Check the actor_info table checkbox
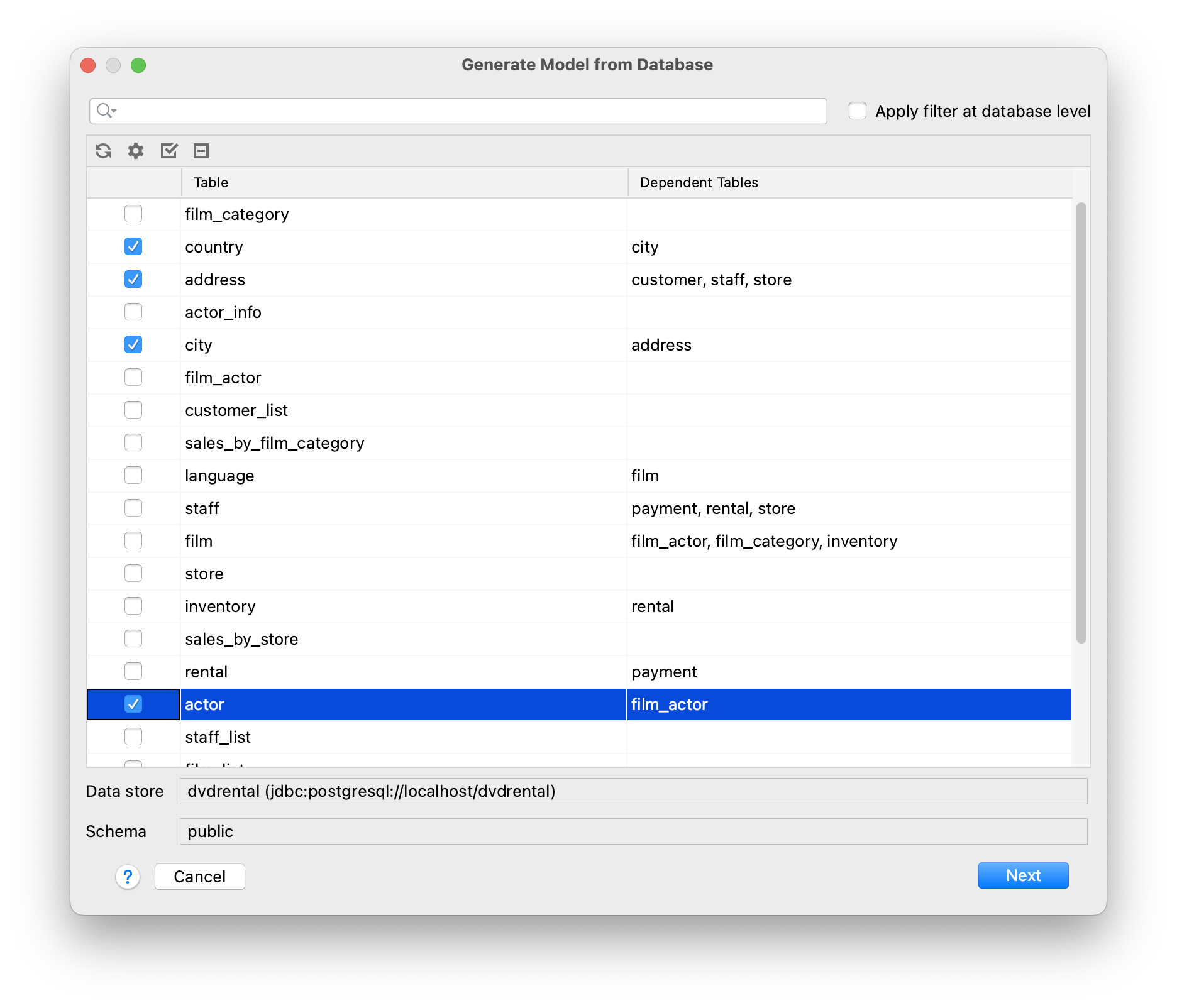The width and height of the screenshot is (1177, 1008). click(133, 312)
